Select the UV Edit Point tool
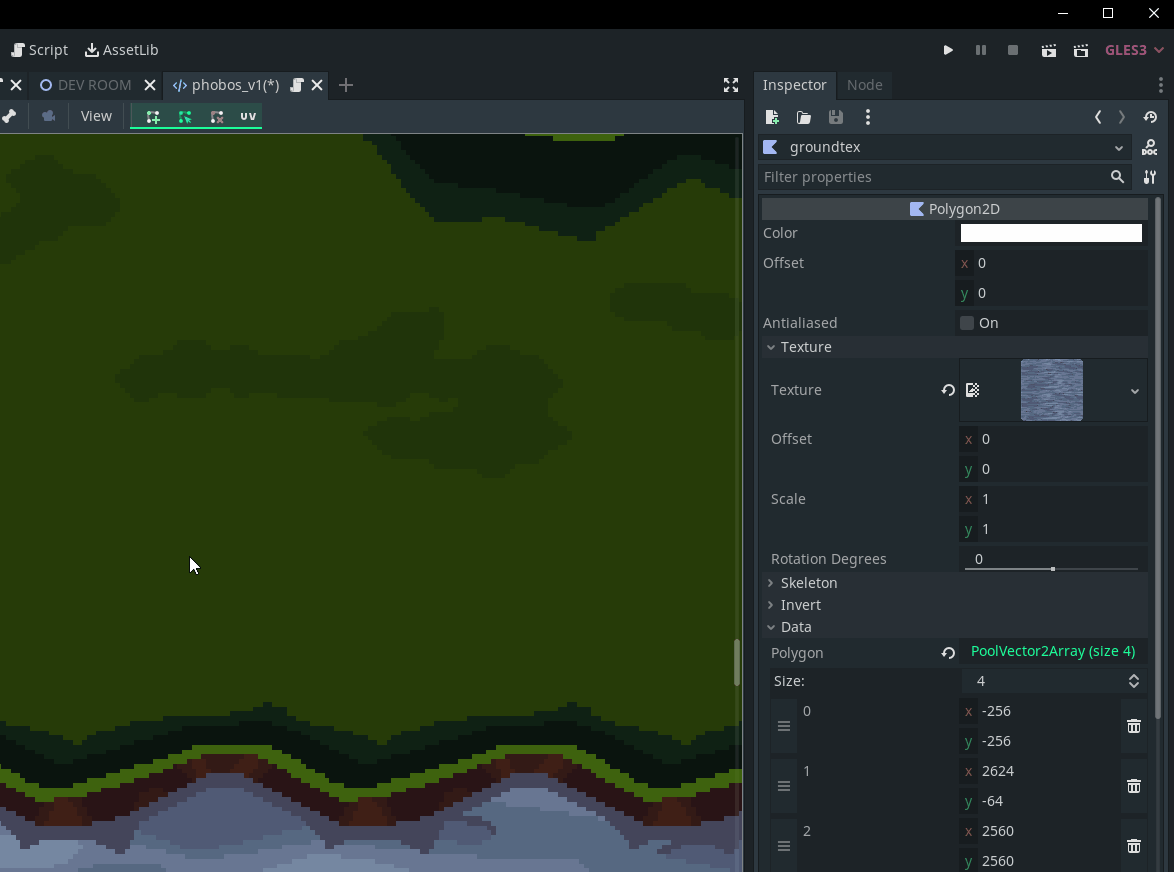 pos(185,116)
